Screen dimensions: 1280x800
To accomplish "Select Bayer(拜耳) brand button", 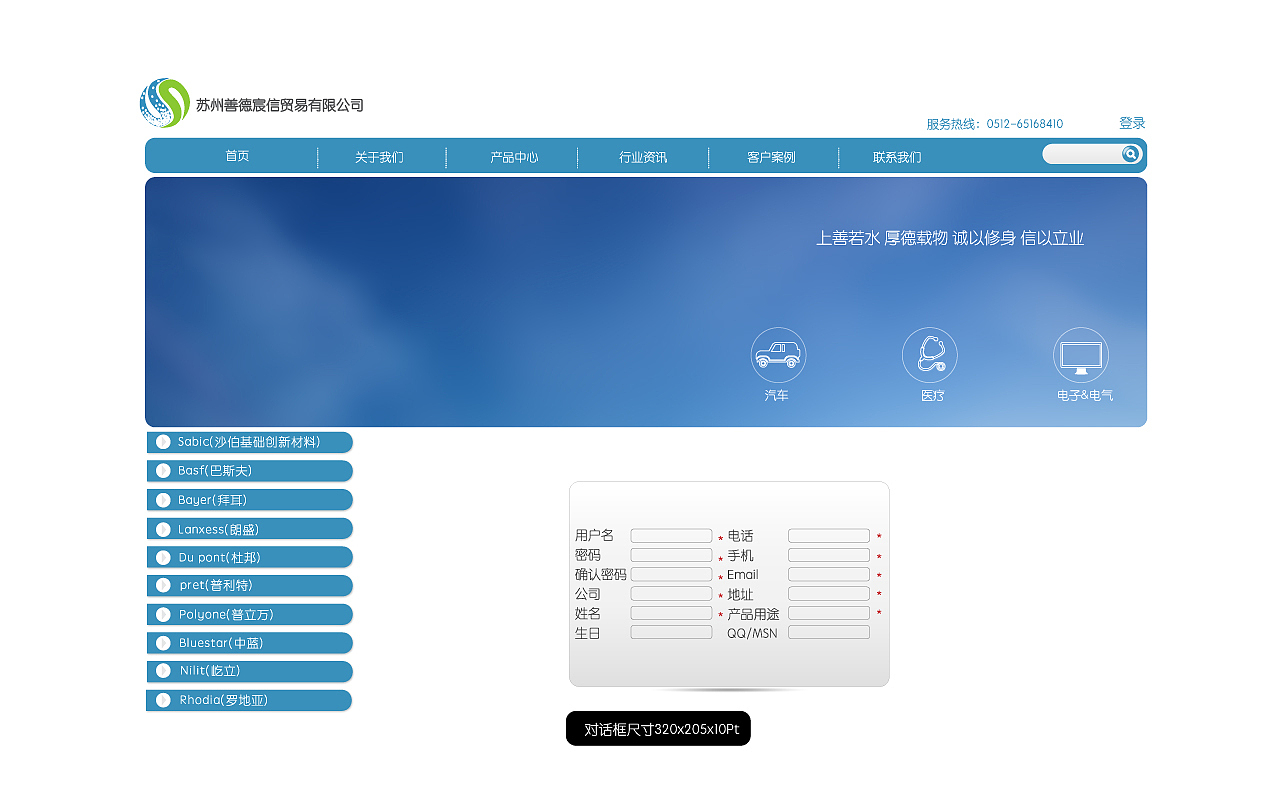I will (x=249, y=500).
